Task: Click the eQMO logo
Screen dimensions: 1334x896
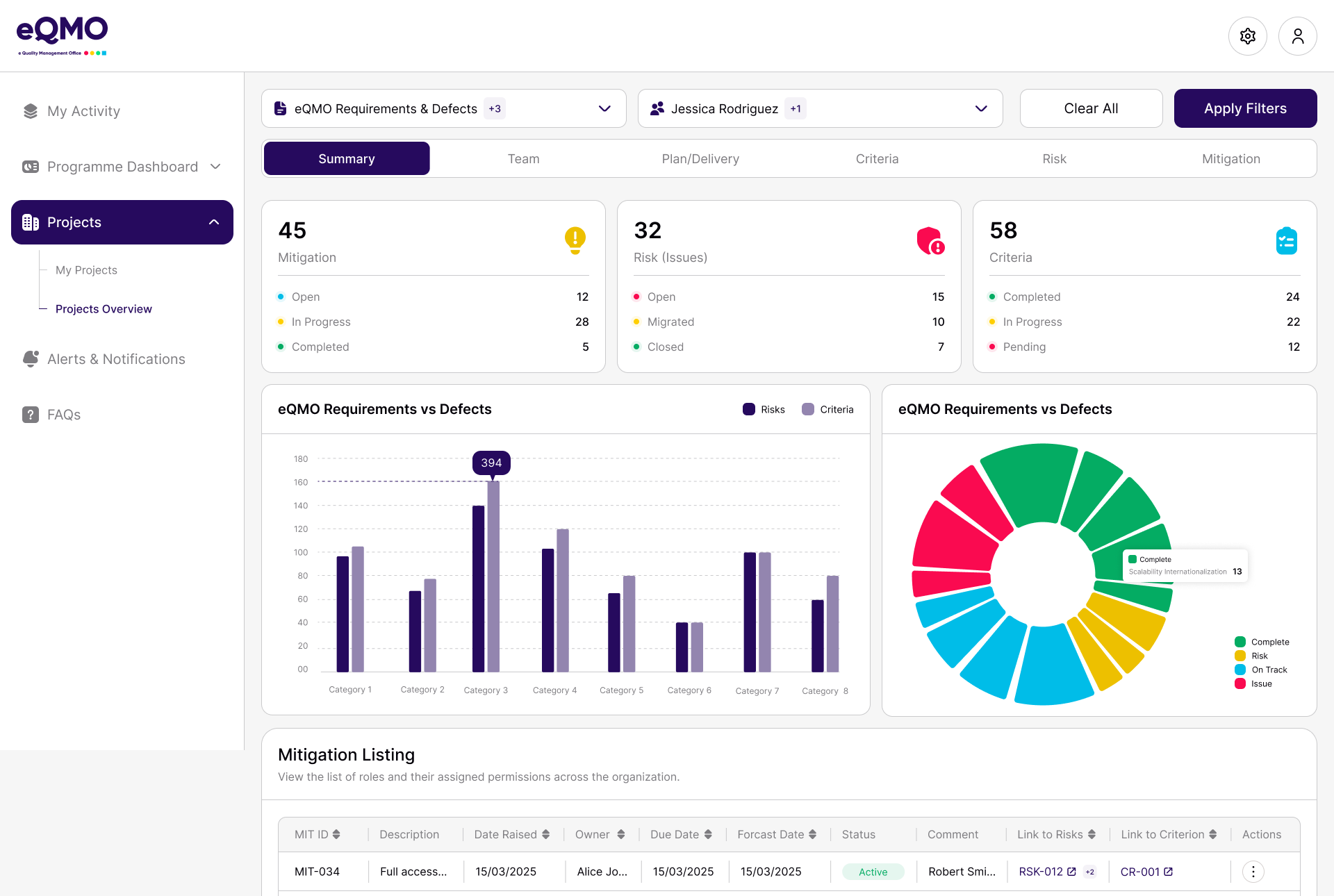Action: [62, 35]
